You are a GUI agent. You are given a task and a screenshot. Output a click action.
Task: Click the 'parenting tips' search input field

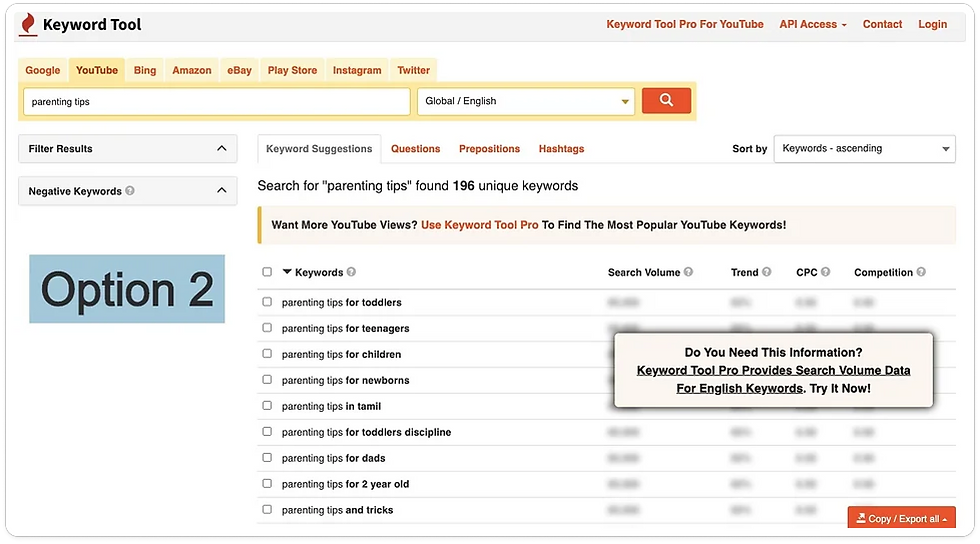tap(217, 101)
